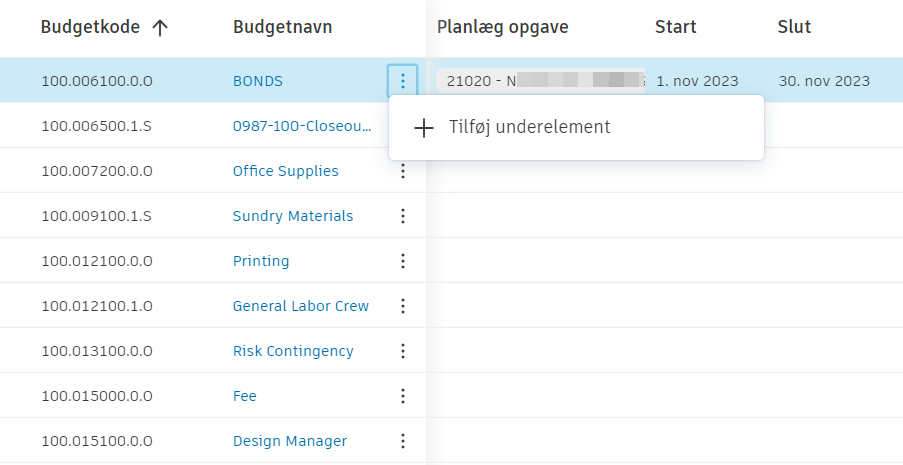Click the Start column header
The image size is (903, 465).
(676, 27)
